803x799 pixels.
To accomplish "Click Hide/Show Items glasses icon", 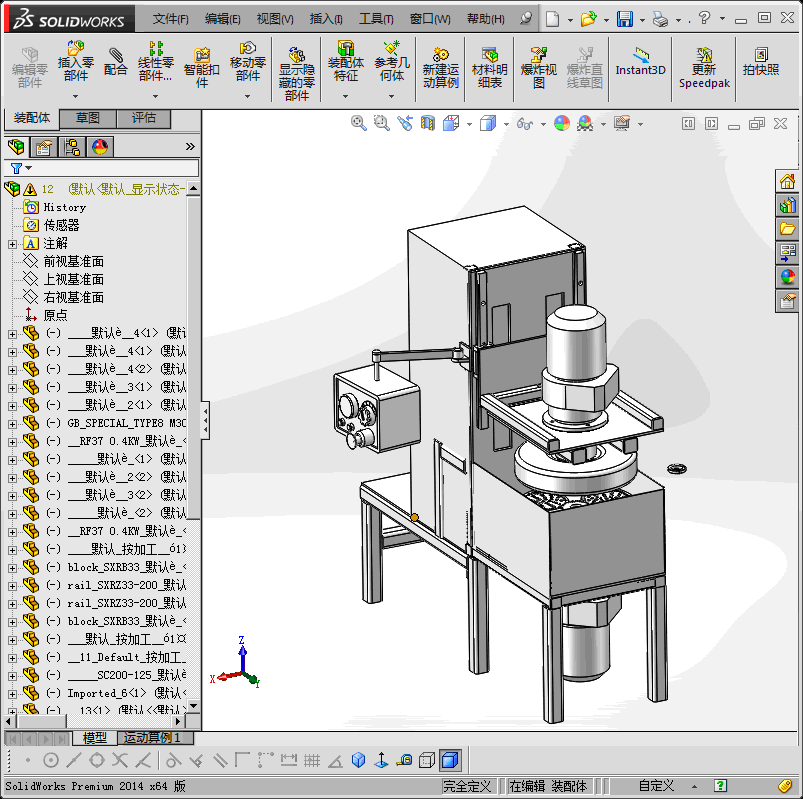I will tap(525, 123).
